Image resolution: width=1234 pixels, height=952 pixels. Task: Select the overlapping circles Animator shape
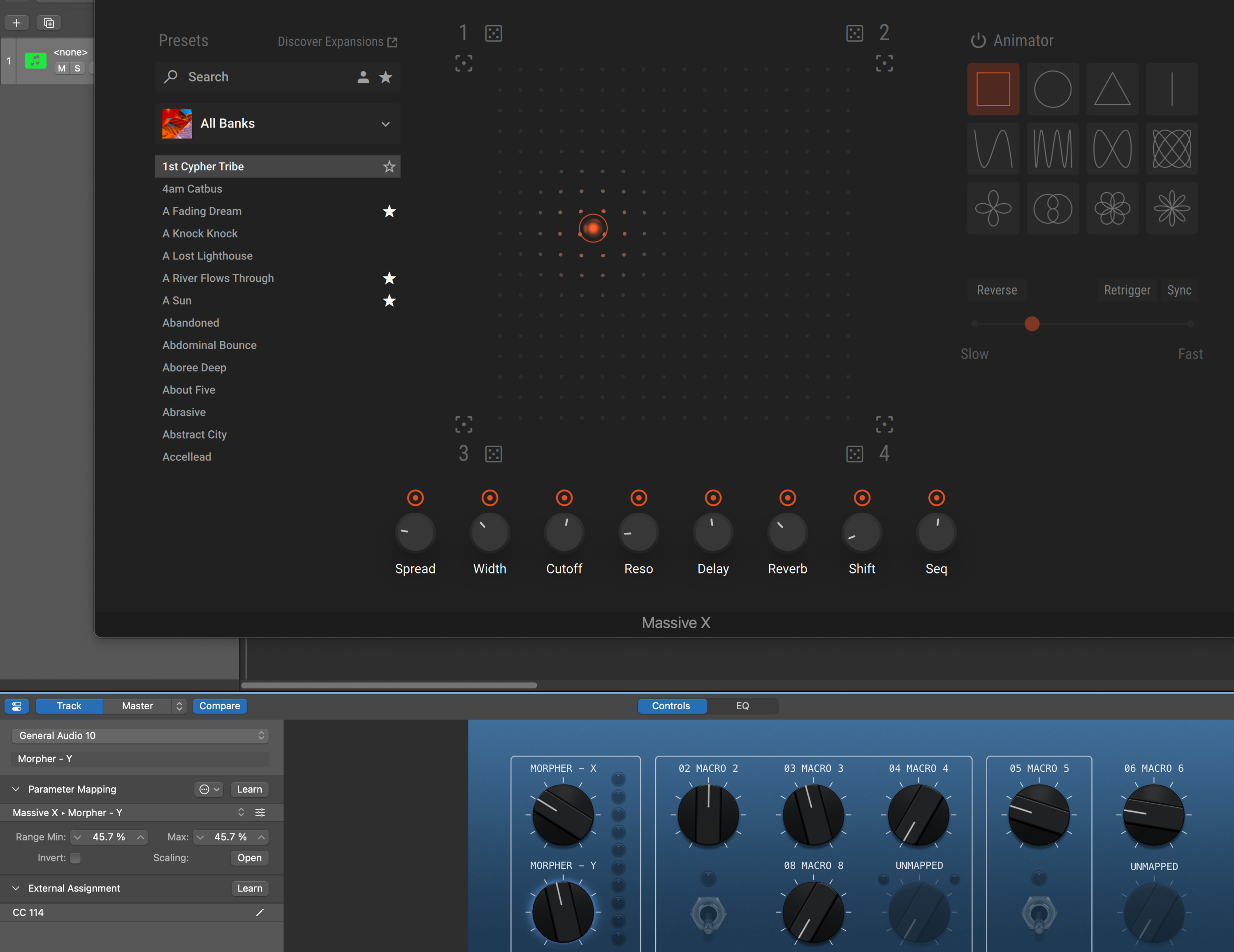[1053, 209]
